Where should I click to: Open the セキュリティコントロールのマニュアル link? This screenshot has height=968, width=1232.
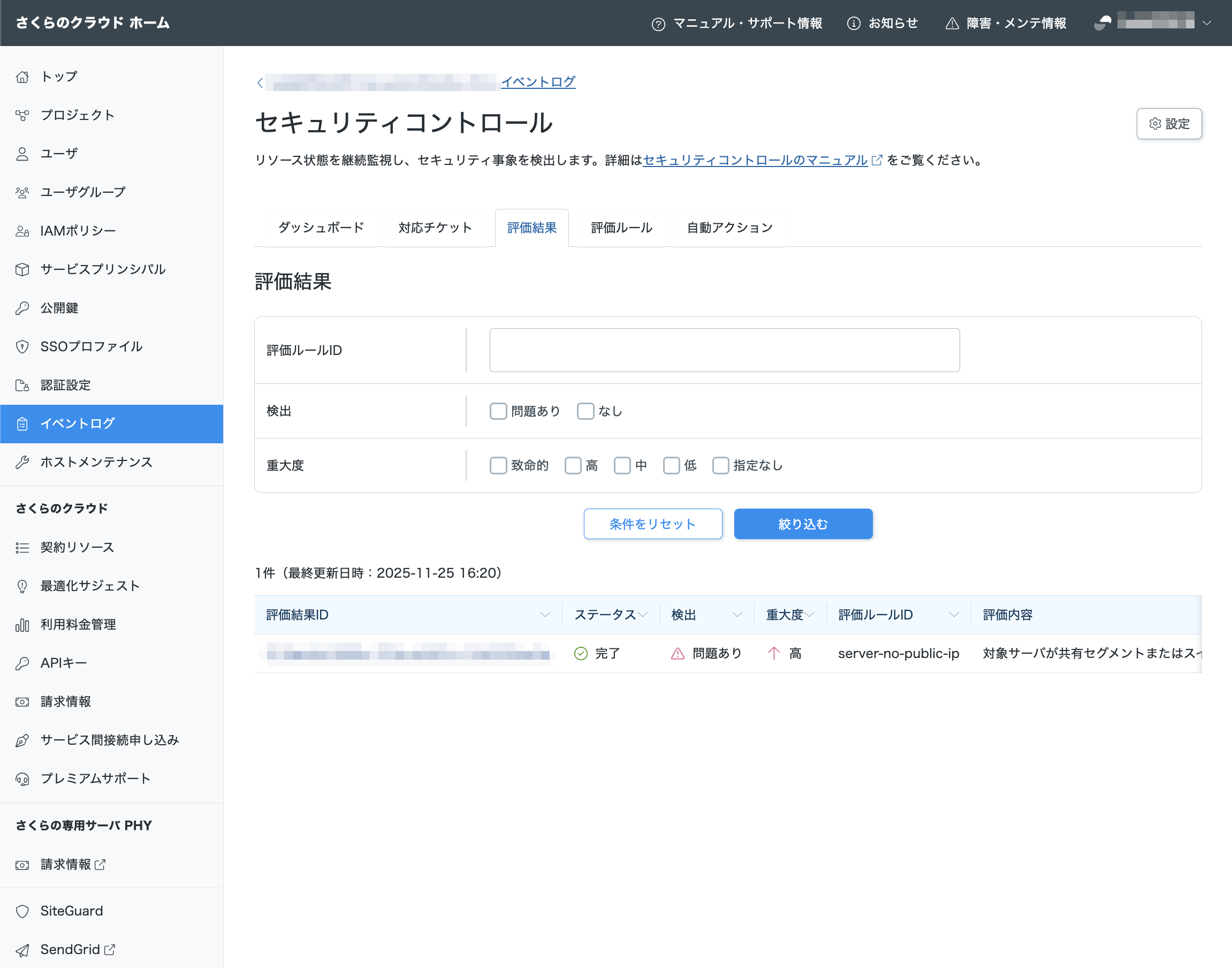(755, 161)
